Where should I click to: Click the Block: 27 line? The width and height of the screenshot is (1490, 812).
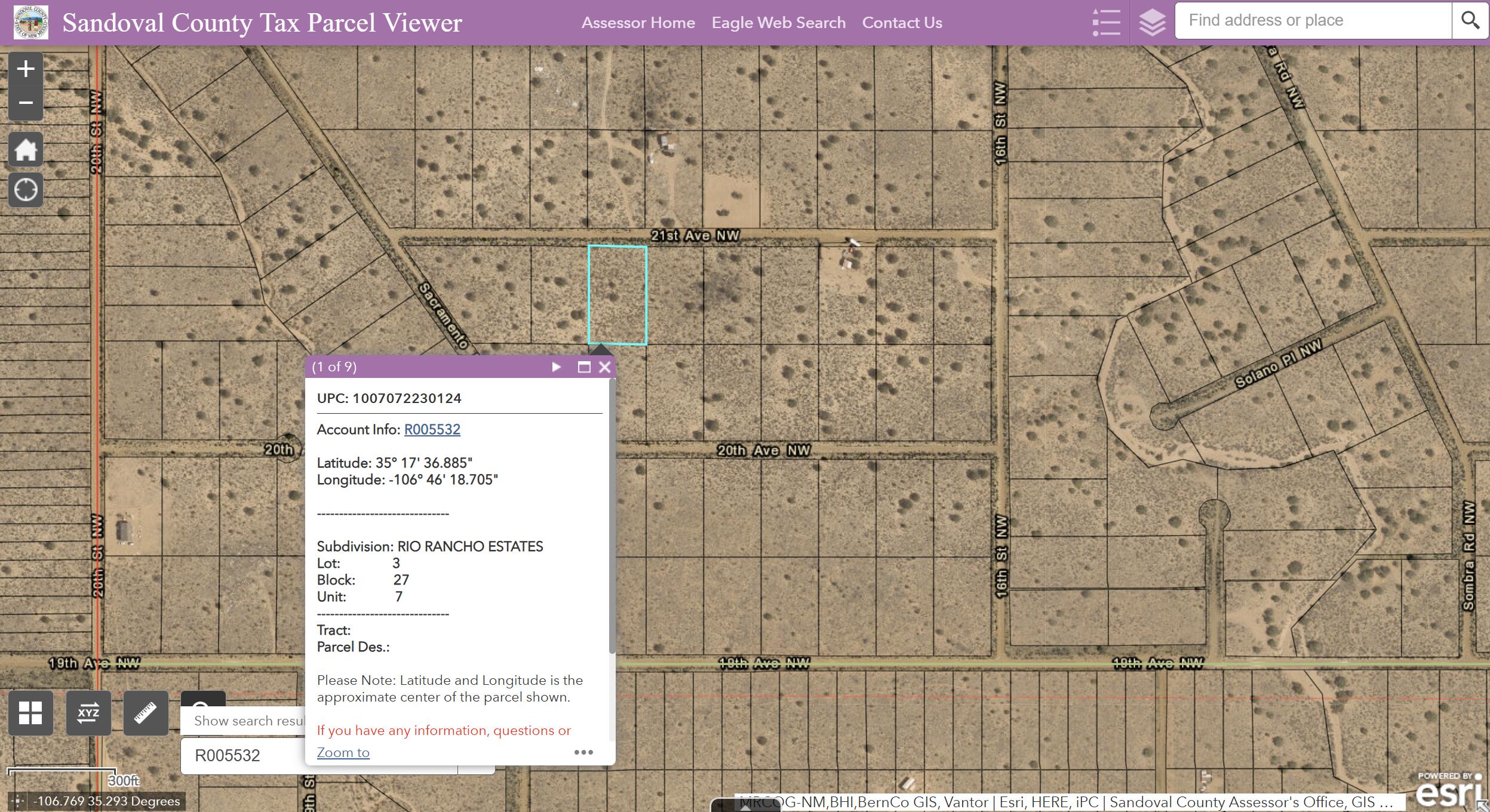pyautogui.click(x=363, y=580)
